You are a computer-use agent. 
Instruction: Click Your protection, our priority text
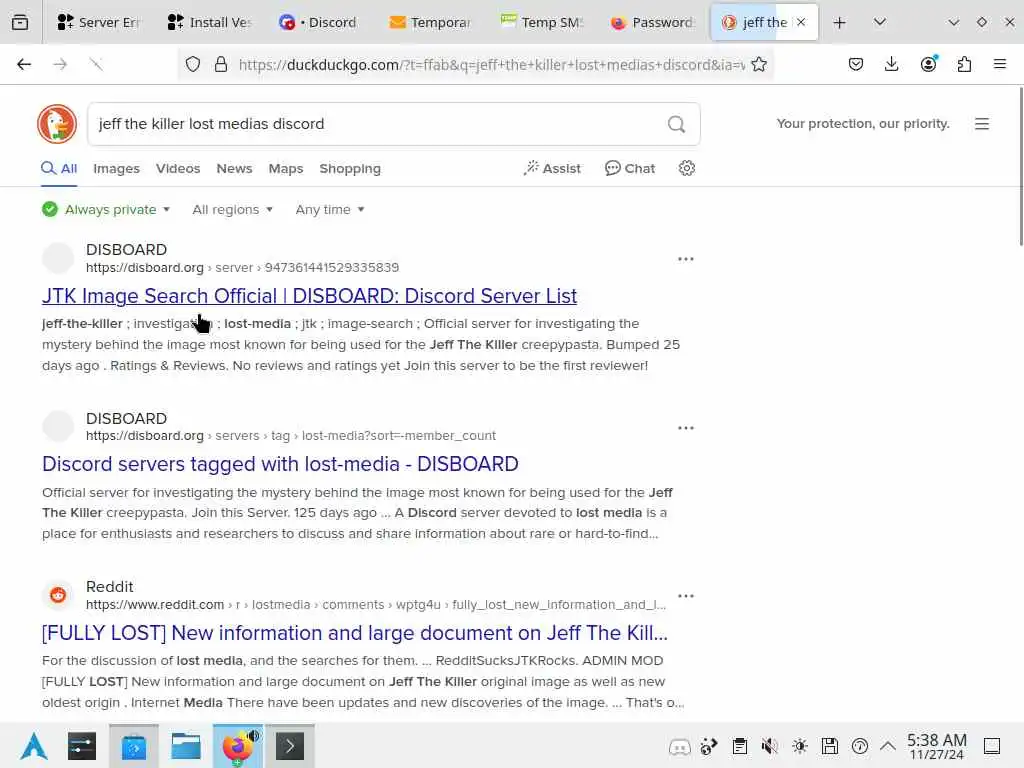pos(863,123)
